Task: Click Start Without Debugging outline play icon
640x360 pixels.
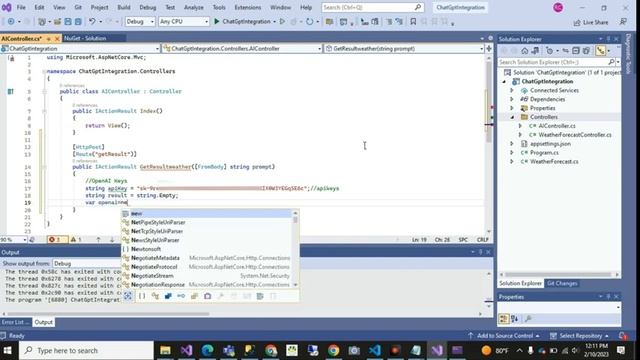Action: (x=282, y=22)
